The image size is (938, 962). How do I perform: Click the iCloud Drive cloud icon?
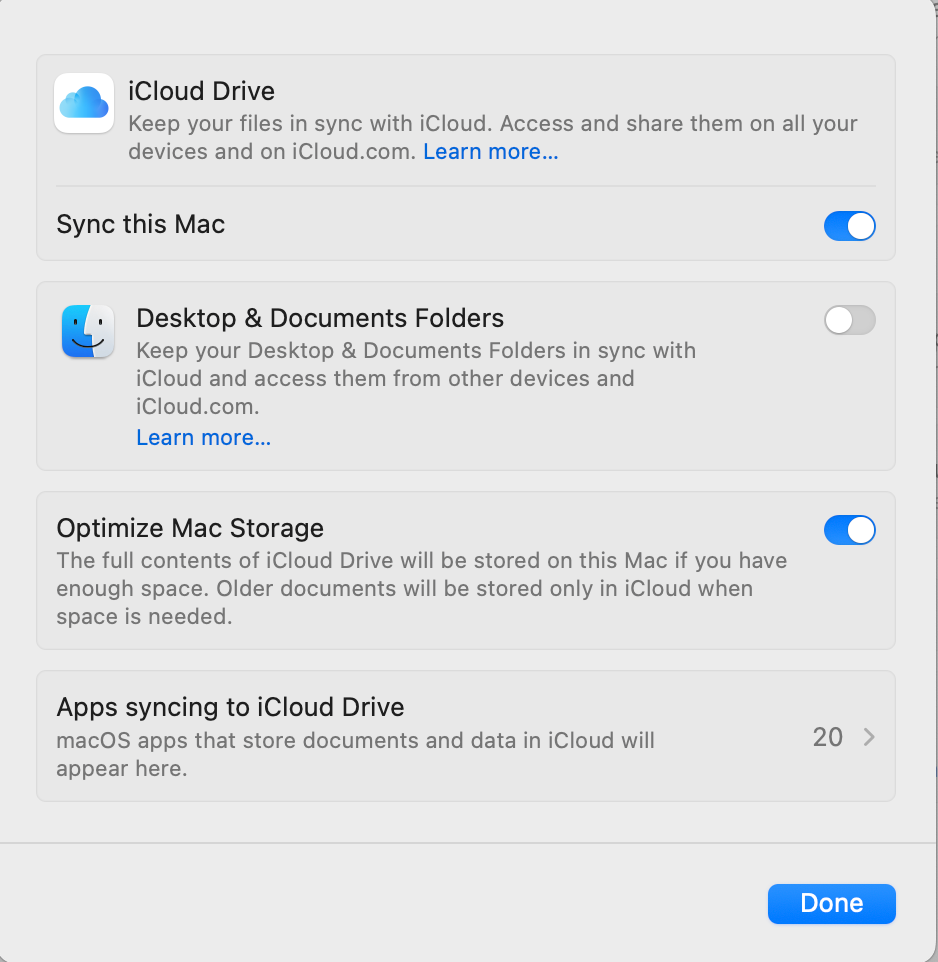tap(84, 103)
